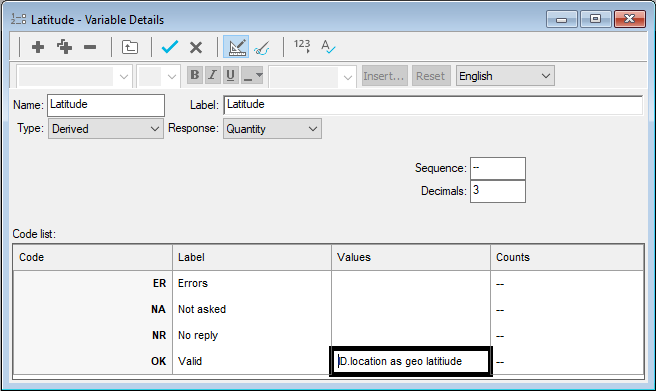The width and height of the screenshot is (656, 391).
Task: Click the Values cell in the Not asked row
Action: coord(411,309)
